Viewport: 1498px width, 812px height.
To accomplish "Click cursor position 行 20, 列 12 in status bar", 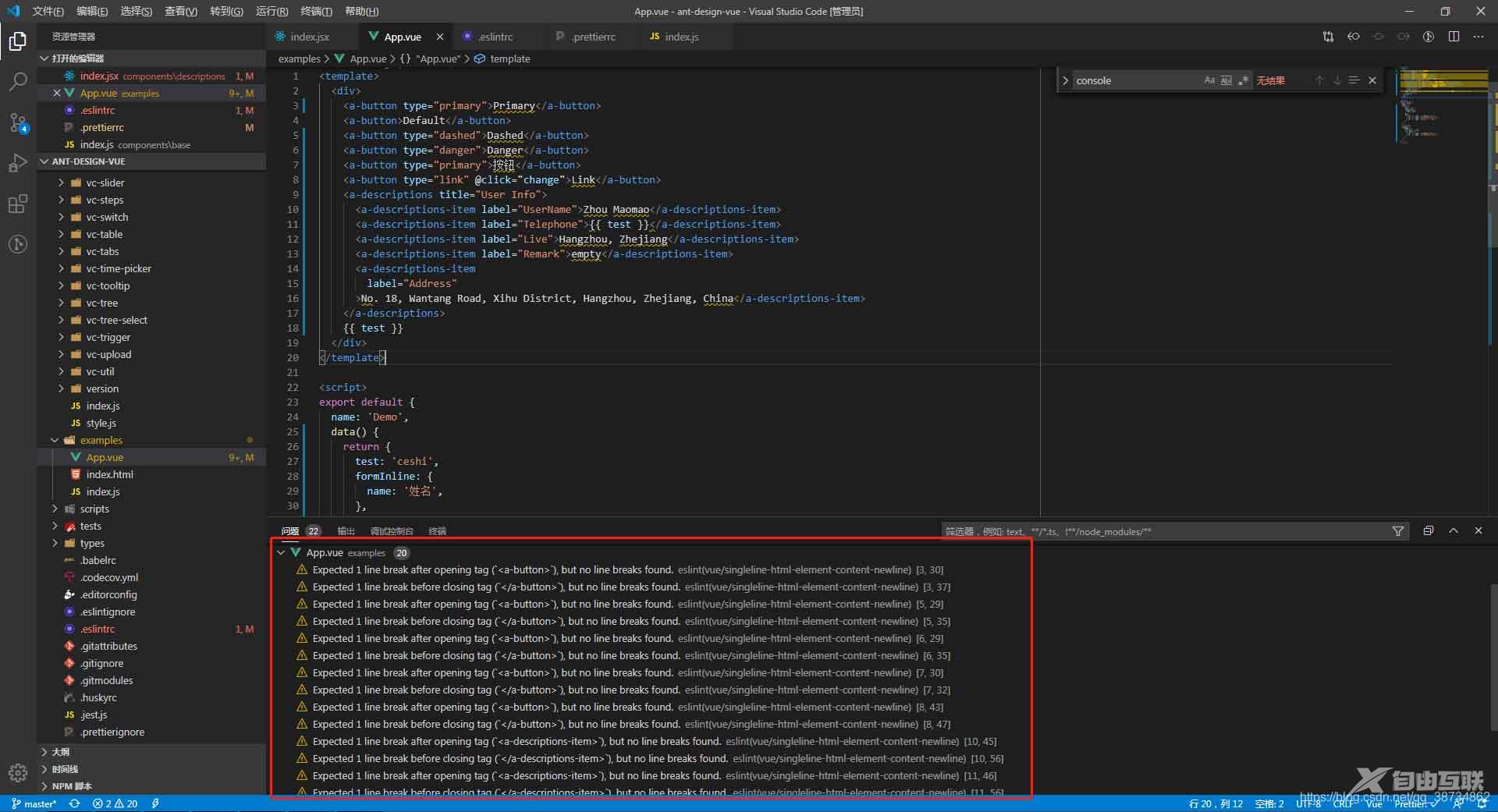I will [1216, 803].
